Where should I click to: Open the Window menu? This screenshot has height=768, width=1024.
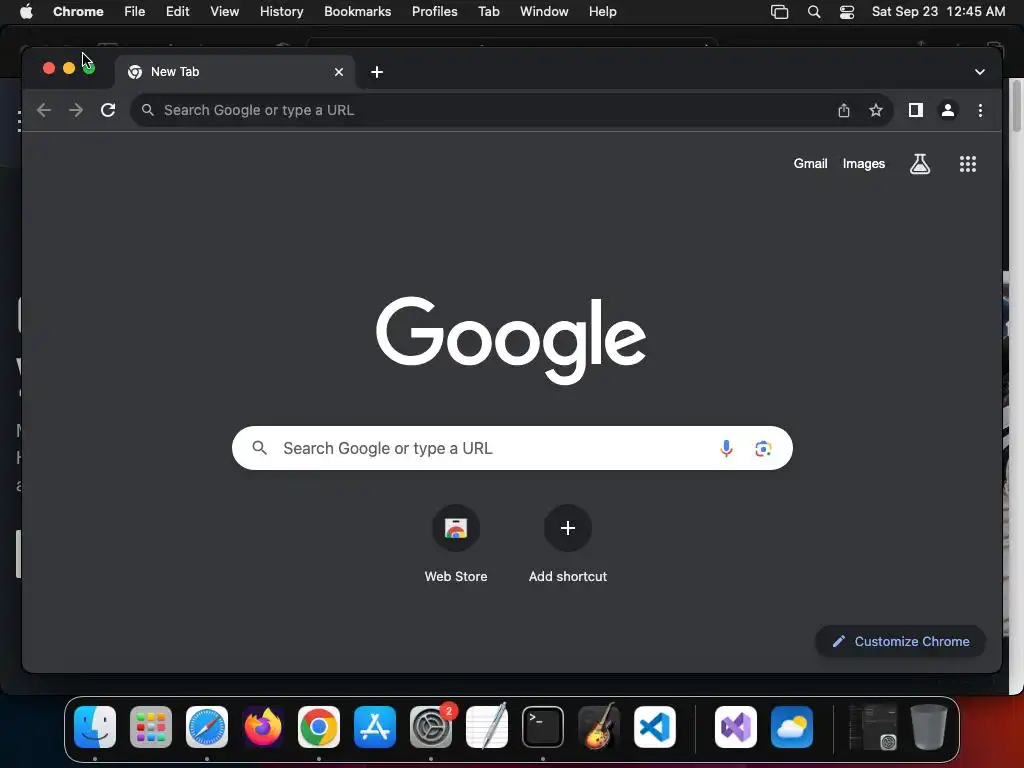coord(544,12)
